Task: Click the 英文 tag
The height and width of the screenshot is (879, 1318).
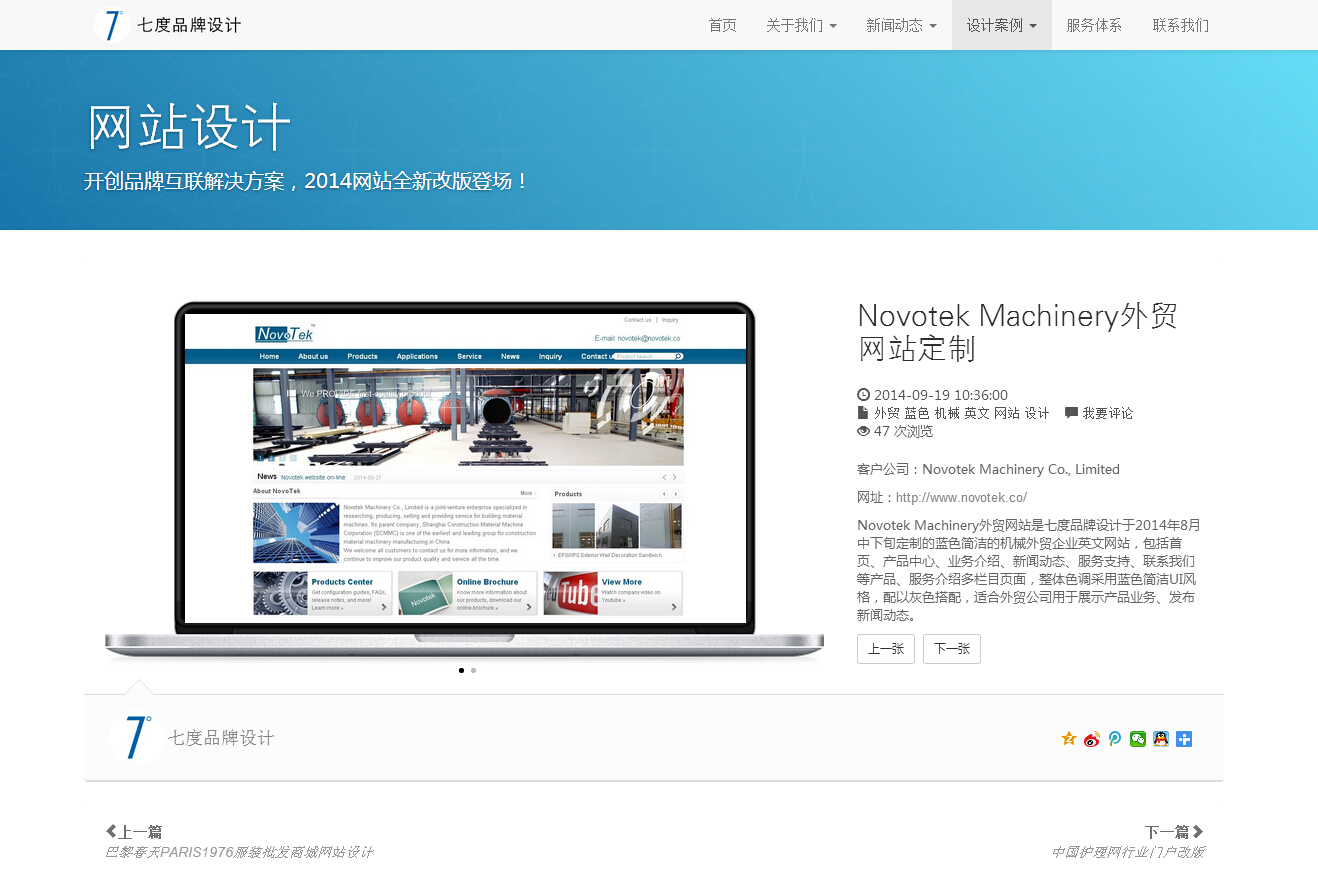Action: (977, 413)
